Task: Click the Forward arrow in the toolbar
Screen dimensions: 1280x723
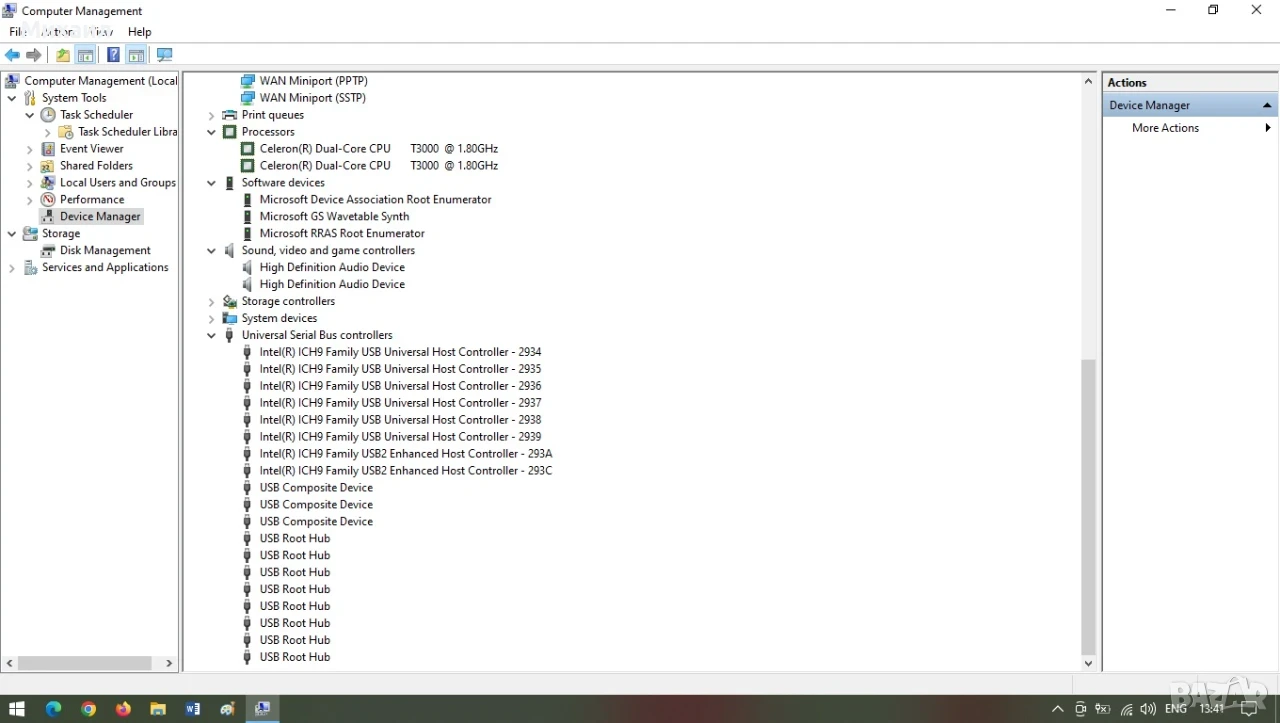Action: tap(34, 55)
